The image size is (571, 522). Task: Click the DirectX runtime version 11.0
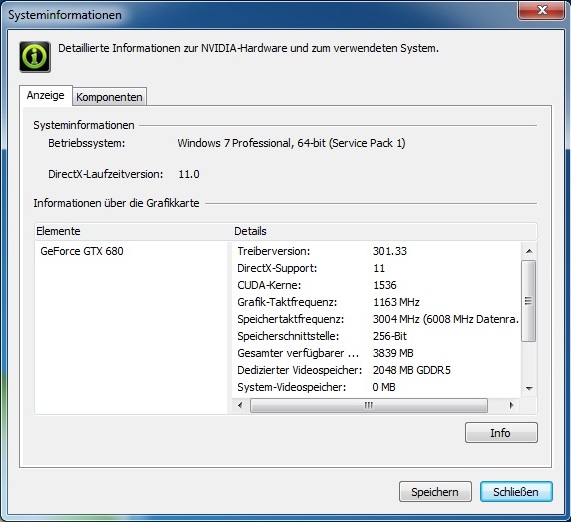[x=189, y=174]
